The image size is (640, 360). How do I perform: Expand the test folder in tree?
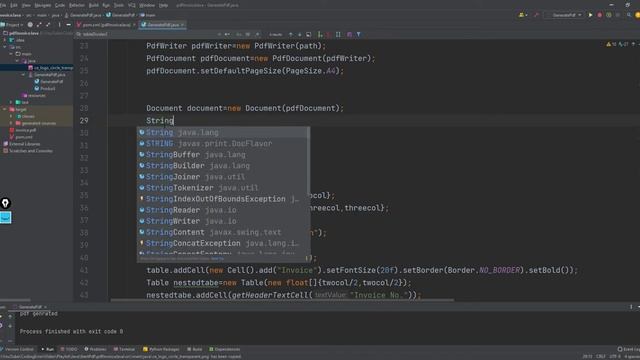point(11,102)
